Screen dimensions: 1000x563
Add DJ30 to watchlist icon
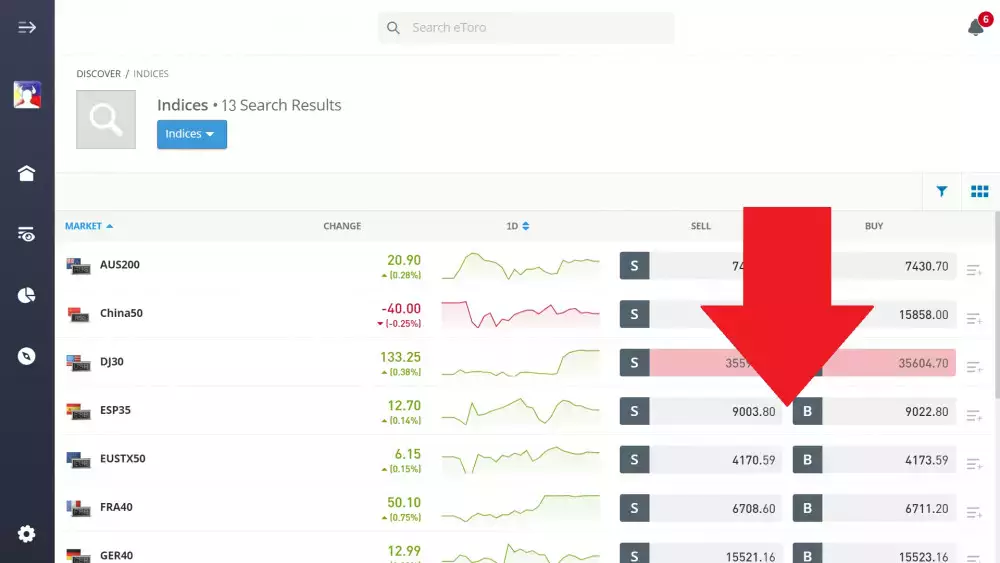click(974, 367)
